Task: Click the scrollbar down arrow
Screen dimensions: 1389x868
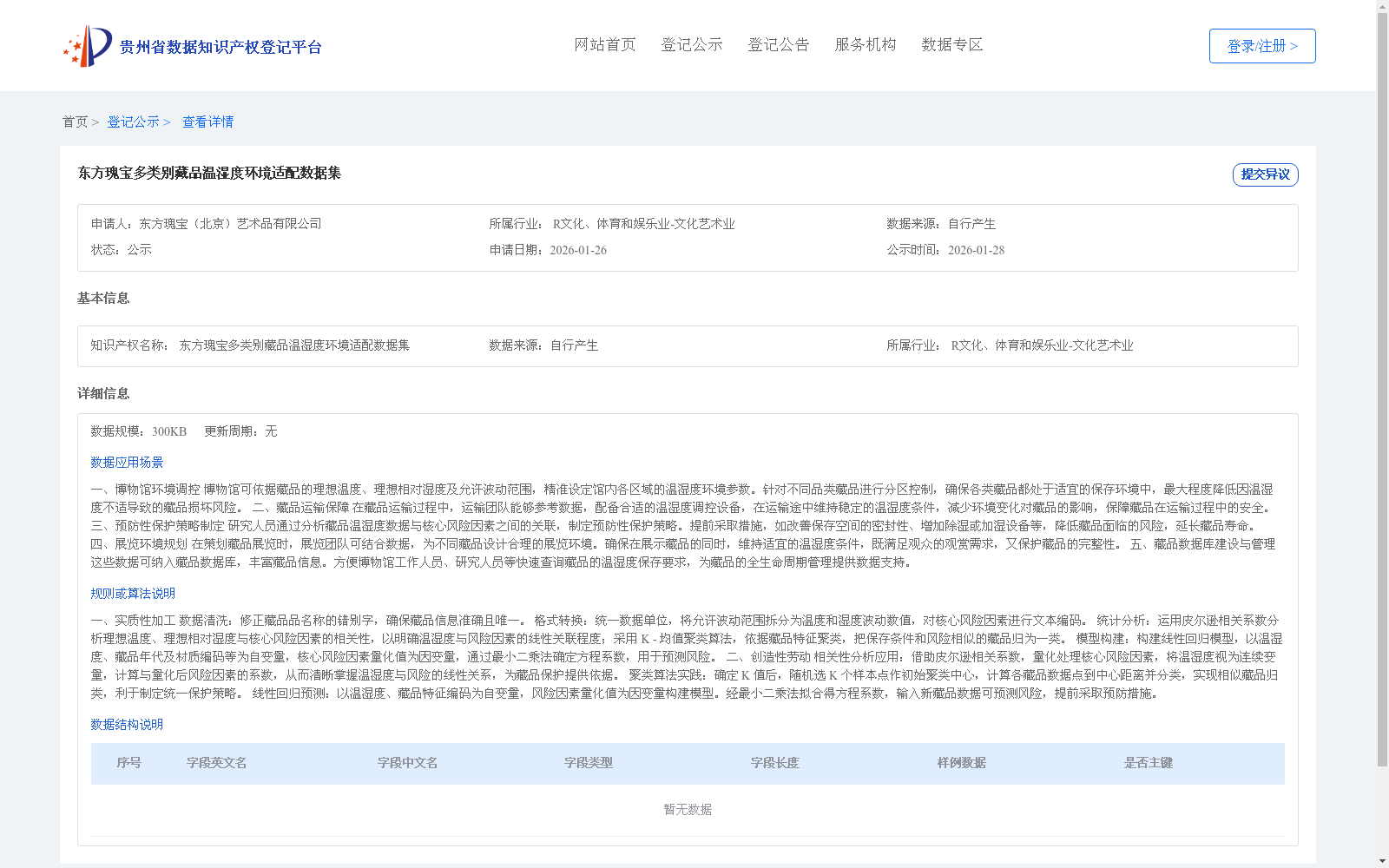Action: (1382, 861)
